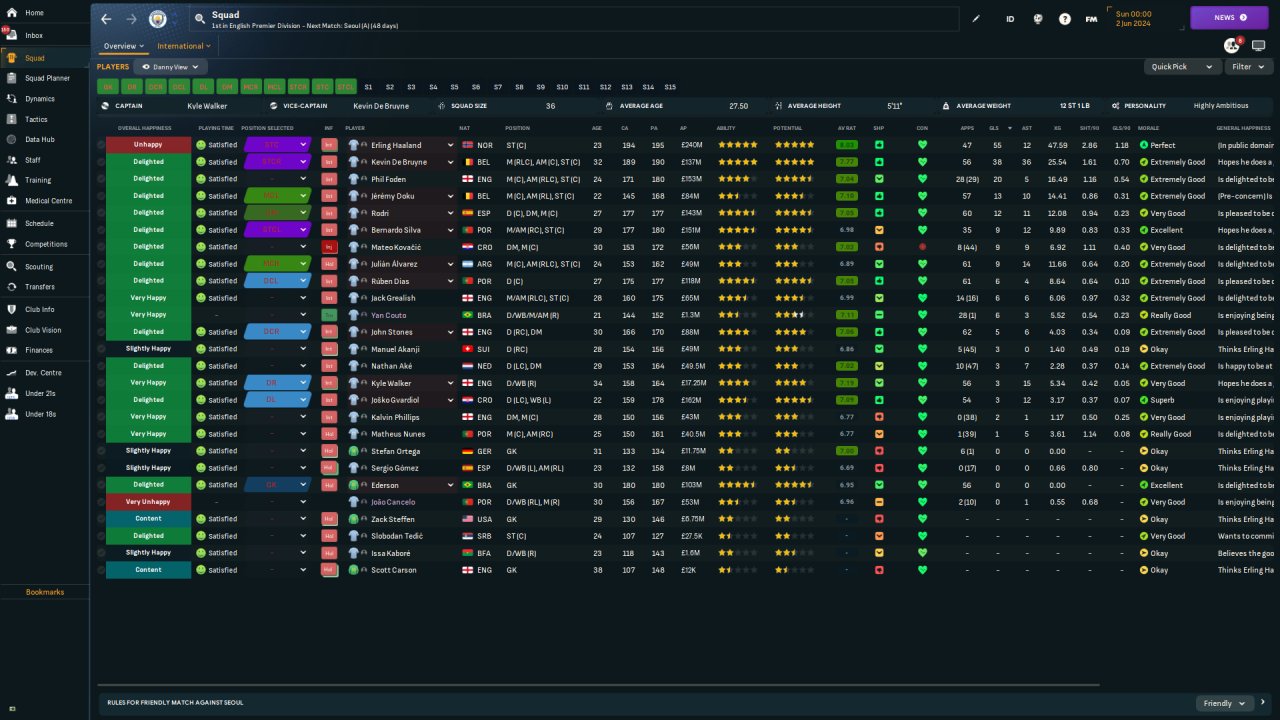Screen dimensions: 1280x720
Task: Select the DL position slot tab
Action: point(203,87)
